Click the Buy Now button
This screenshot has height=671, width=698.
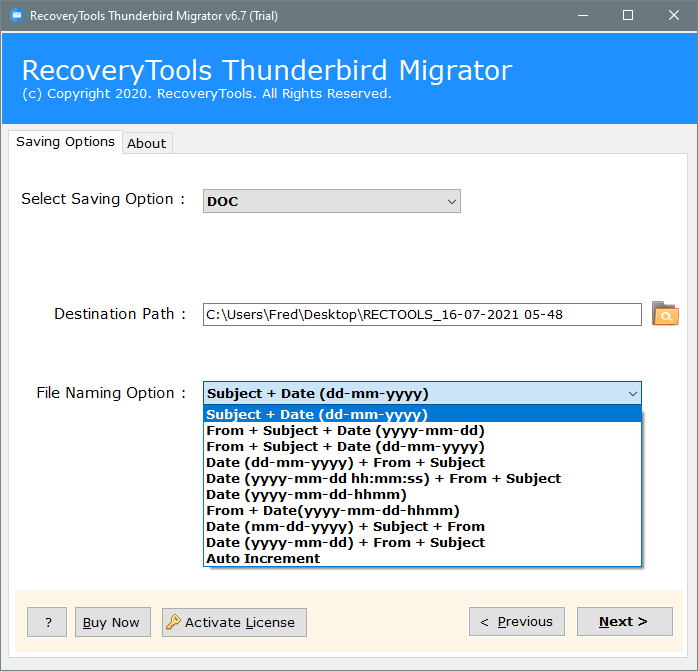point(113,622)
